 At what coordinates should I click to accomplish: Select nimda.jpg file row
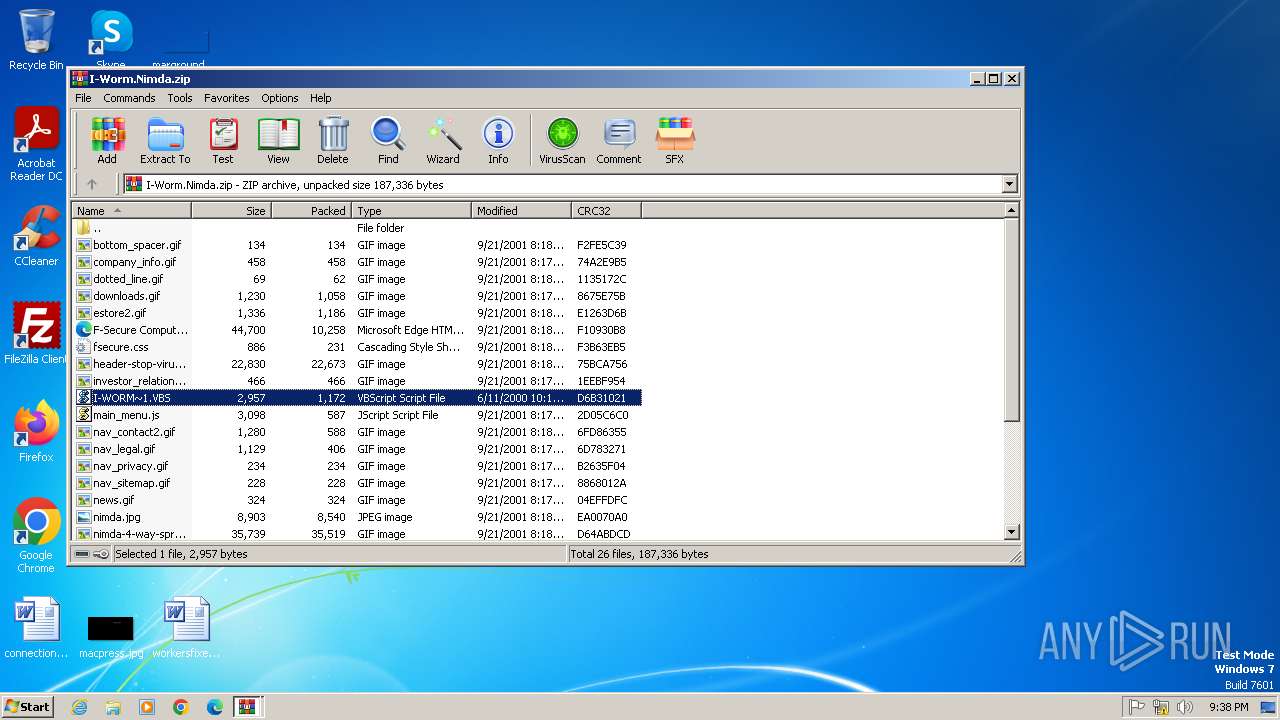coord(356,517)
